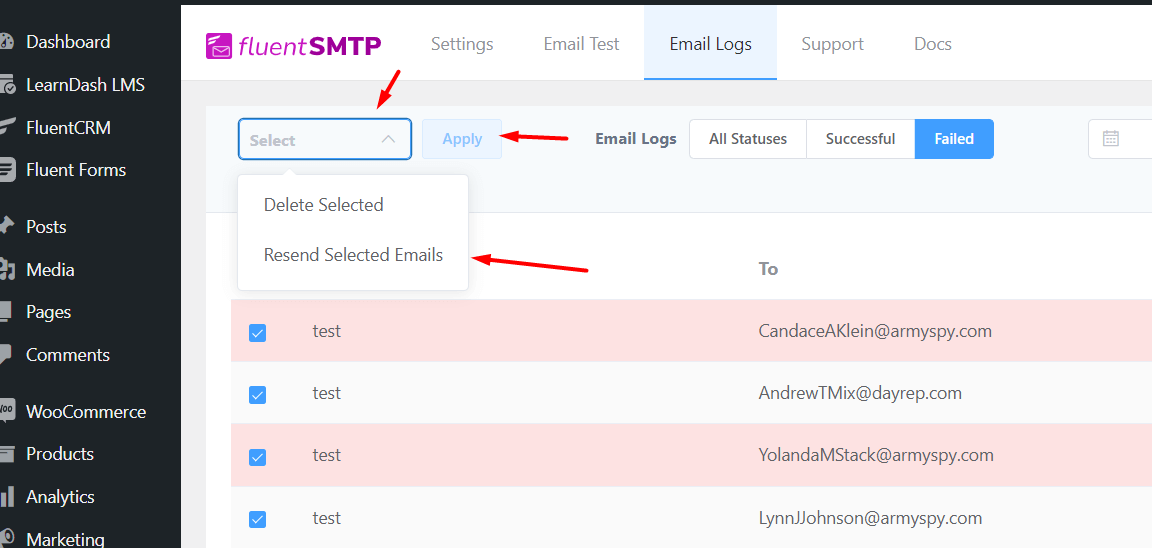This screenshot has height=548, width=1152.
Task: Choose Delete Selected from dropdown list
Action: 323,205
